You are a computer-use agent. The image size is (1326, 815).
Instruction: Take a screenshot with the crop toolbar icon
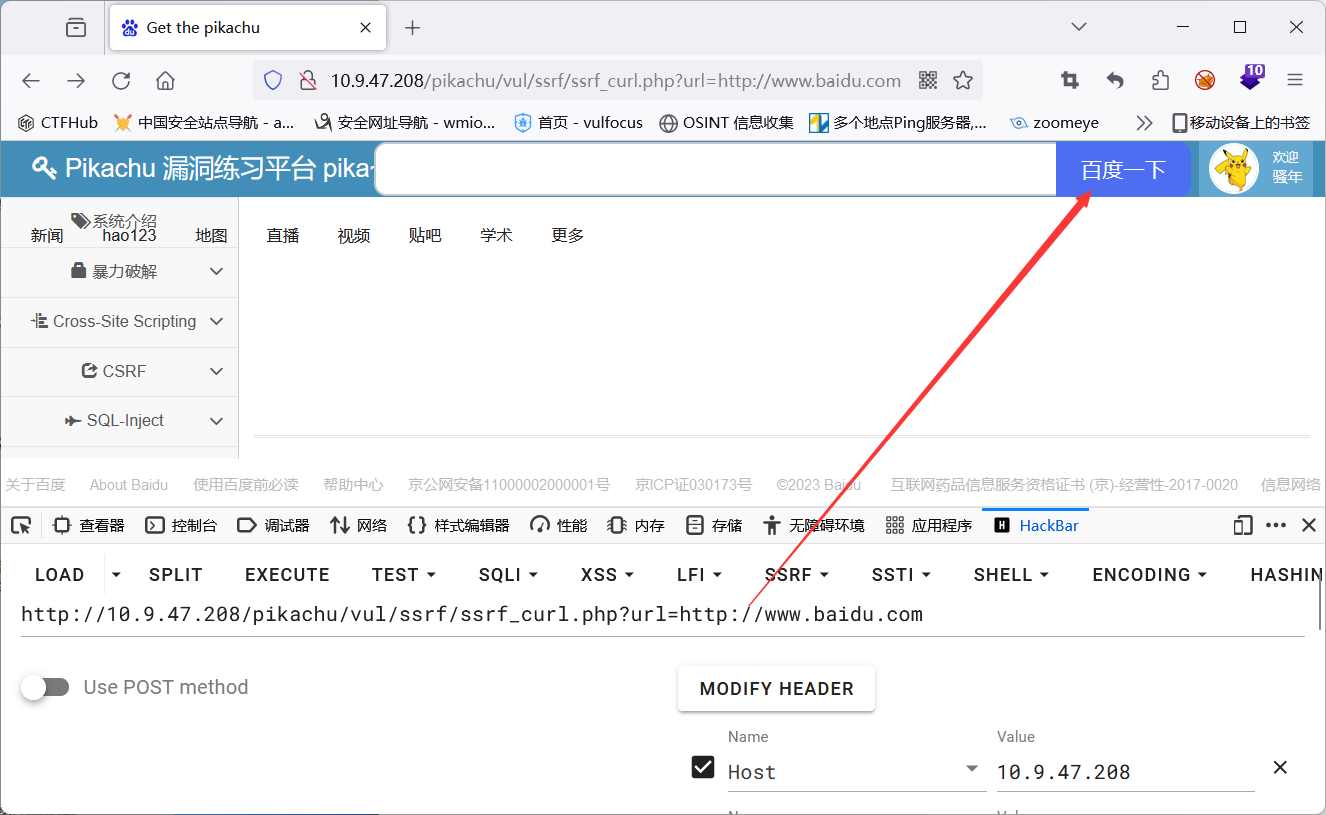(1069, 80)
